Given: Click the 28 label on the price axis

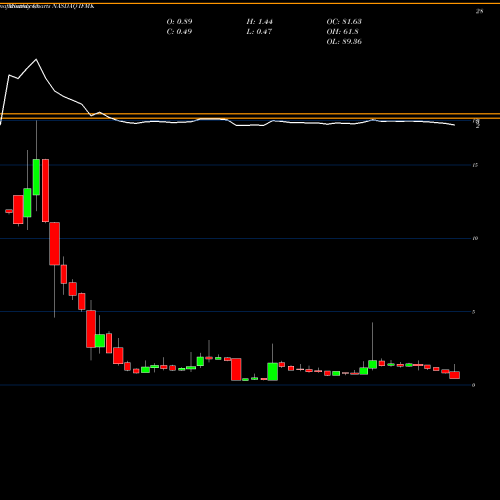Looking at the screenshot, I should pos(479,11).
